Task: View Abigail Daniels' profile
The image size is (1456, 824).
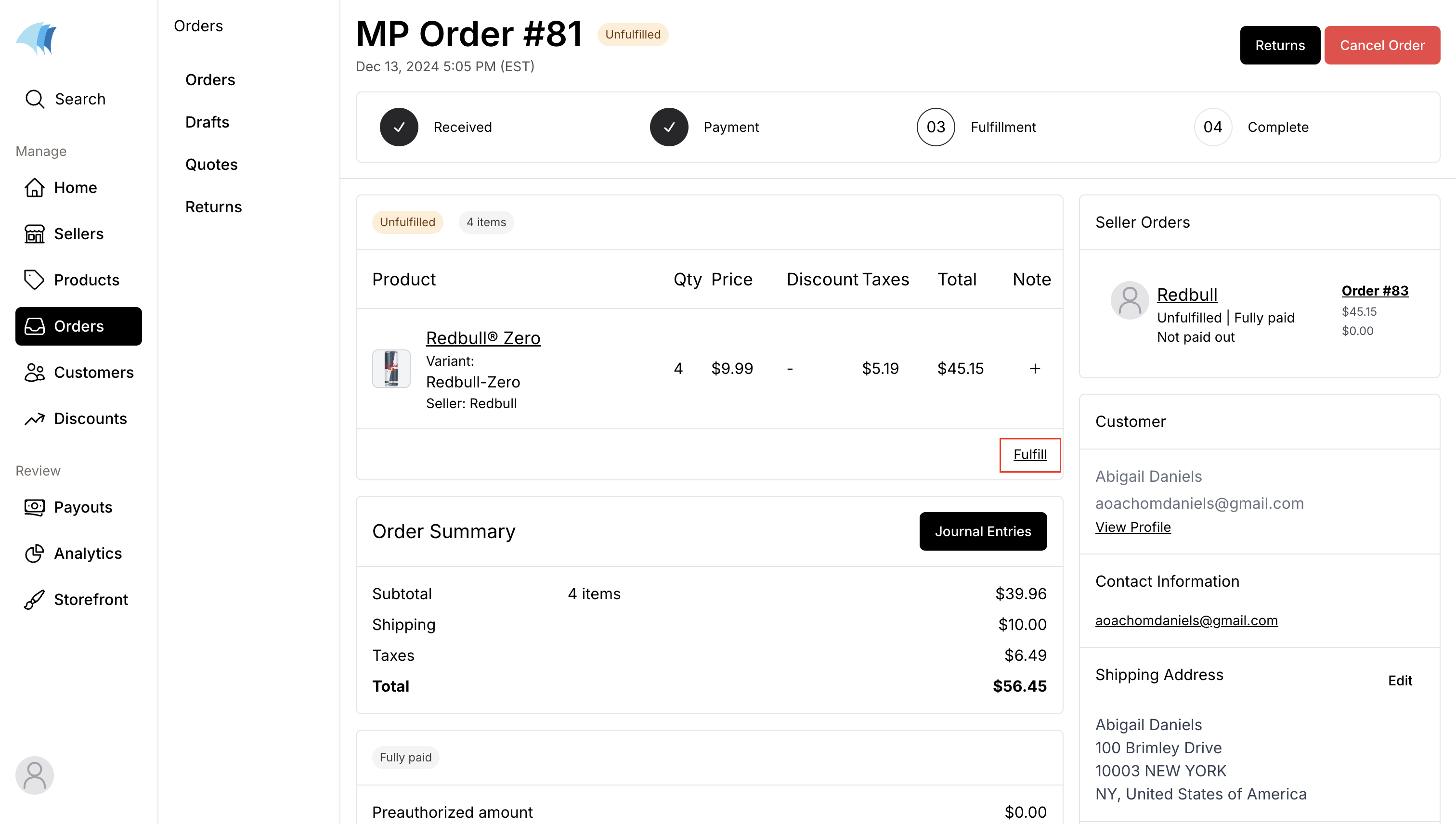Action: pyautogui.click(x=1133, y=527)
